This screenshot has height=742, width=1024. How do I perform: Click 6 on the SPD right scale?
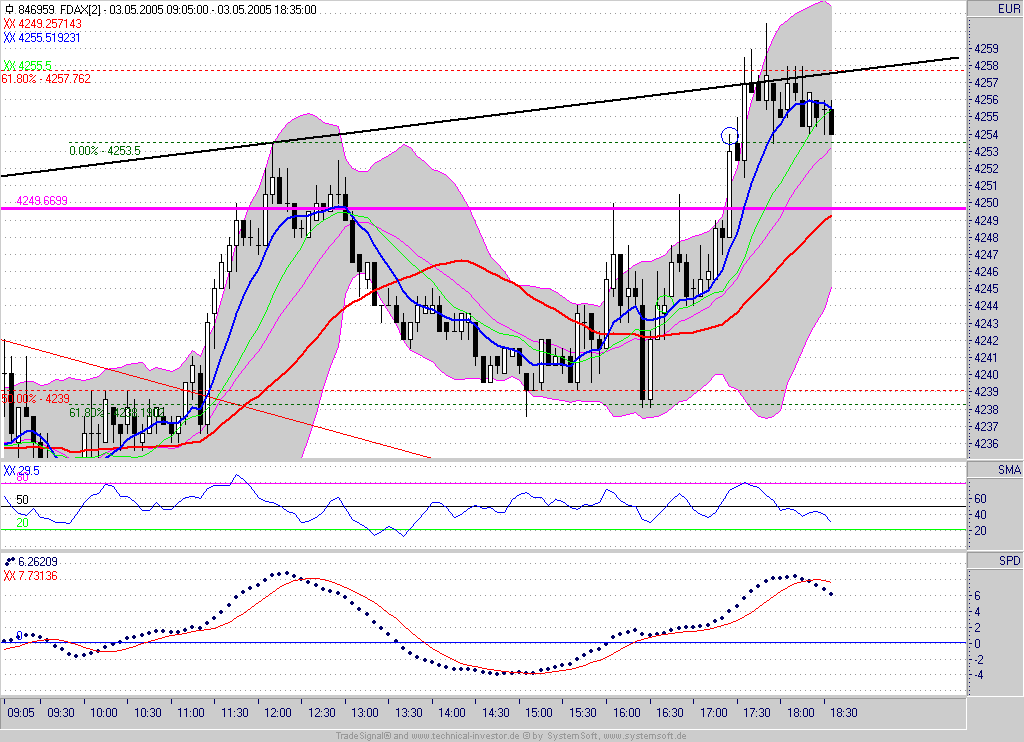978,596
